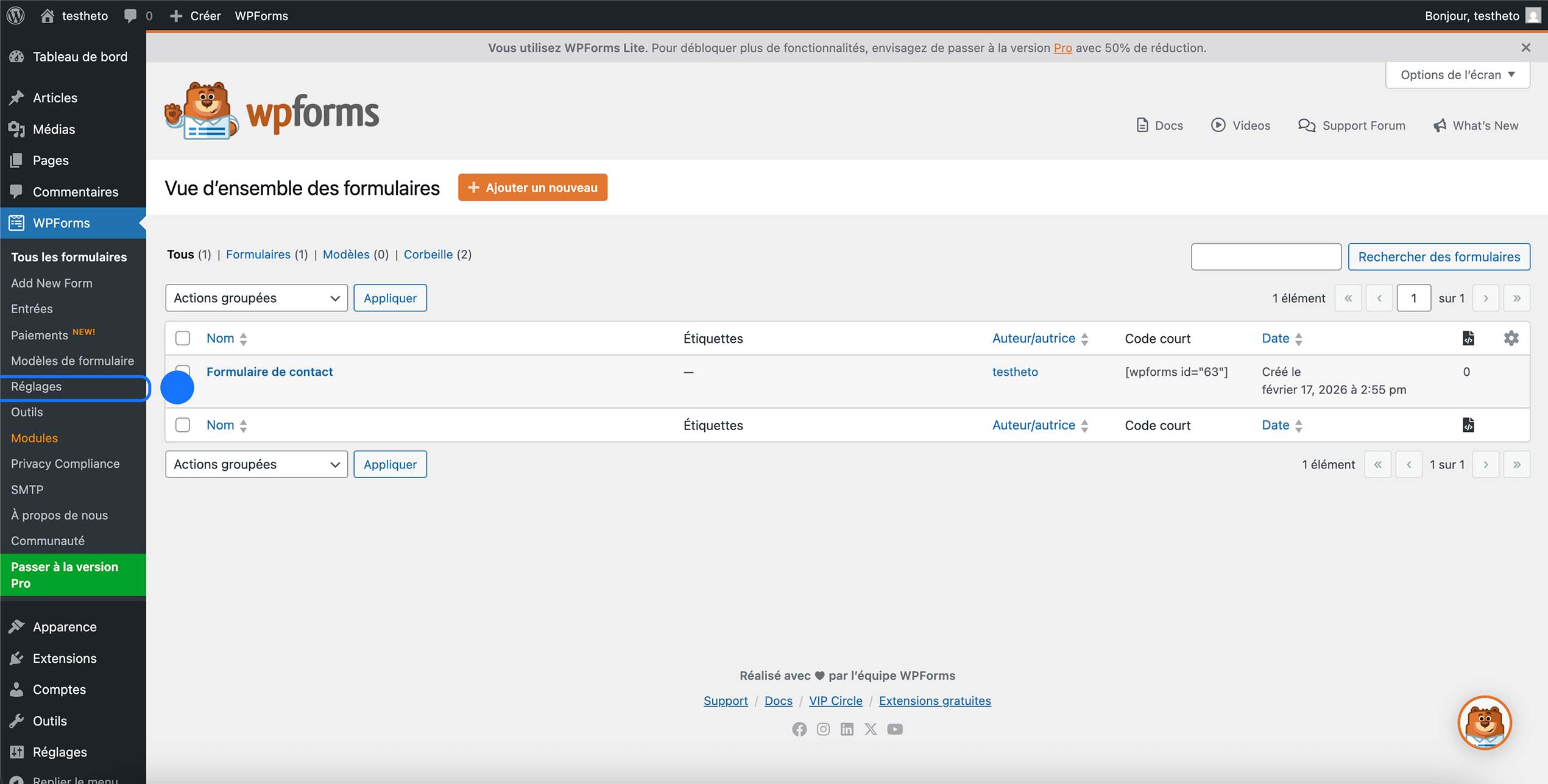
Task: Expand Options de l'écran panel
Action: click(x=1457, y=74)
